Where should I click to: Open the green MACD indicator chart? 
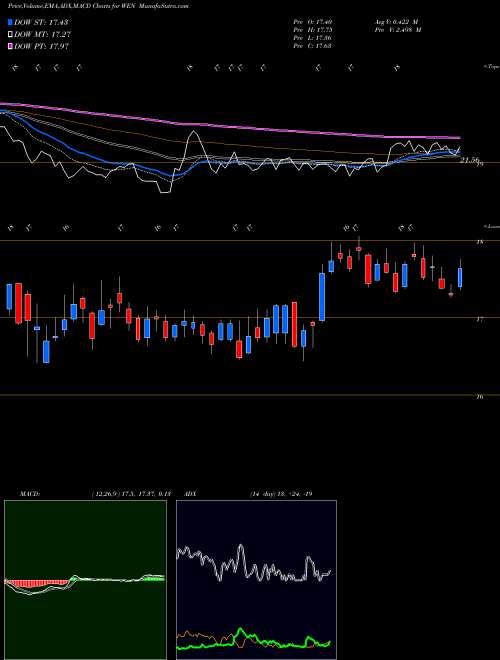(85, 580)
